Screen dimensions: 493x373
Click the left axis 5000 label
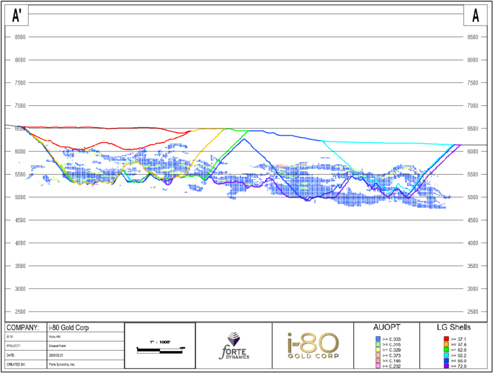click(20, 197)
